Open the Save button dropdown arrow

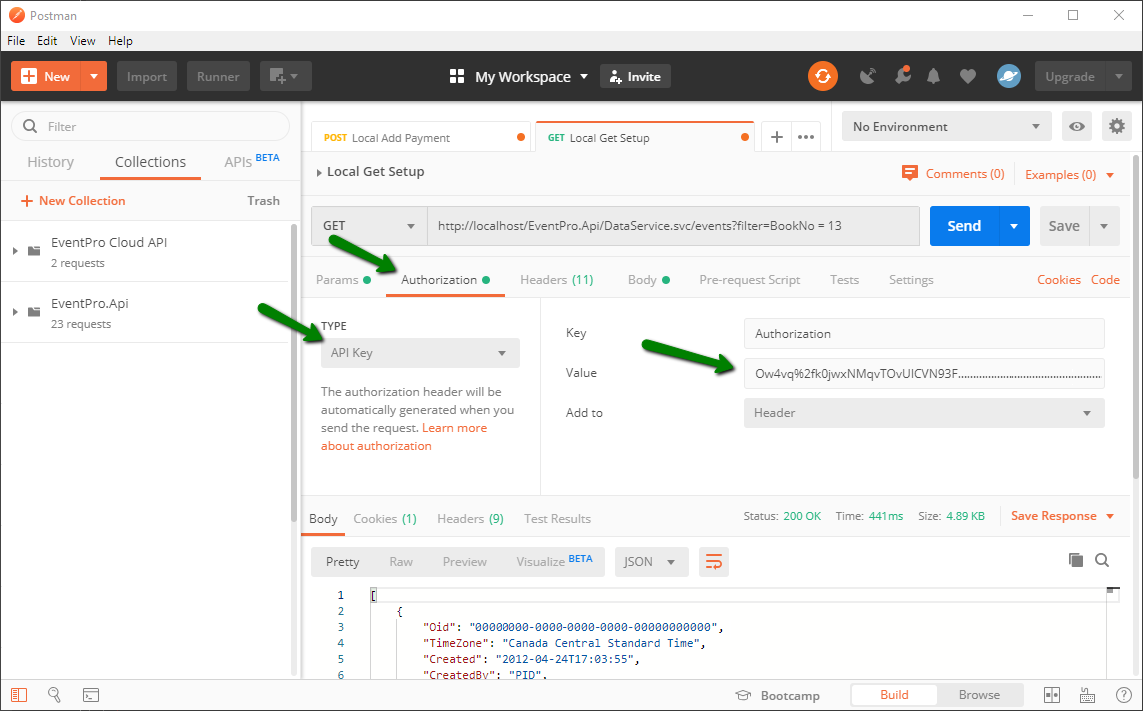click(1104, 225)
